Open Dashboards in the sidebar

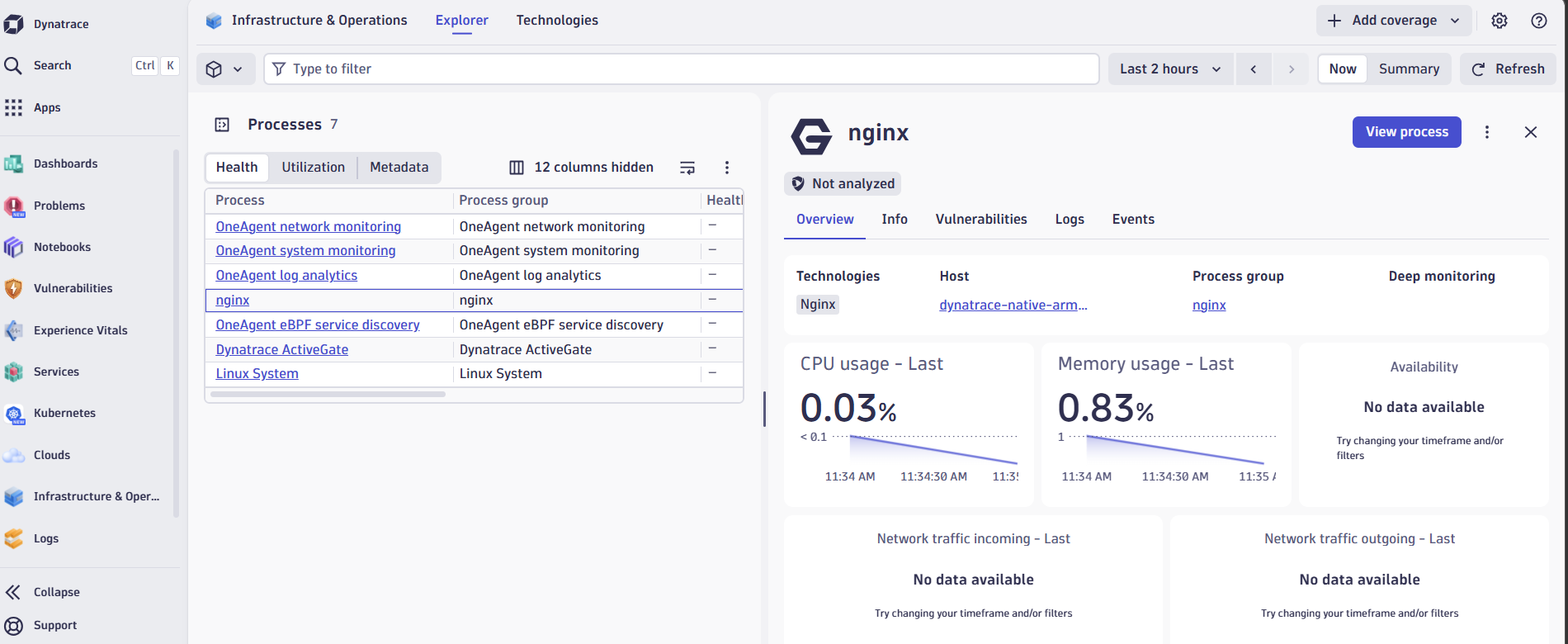[65, 163]
